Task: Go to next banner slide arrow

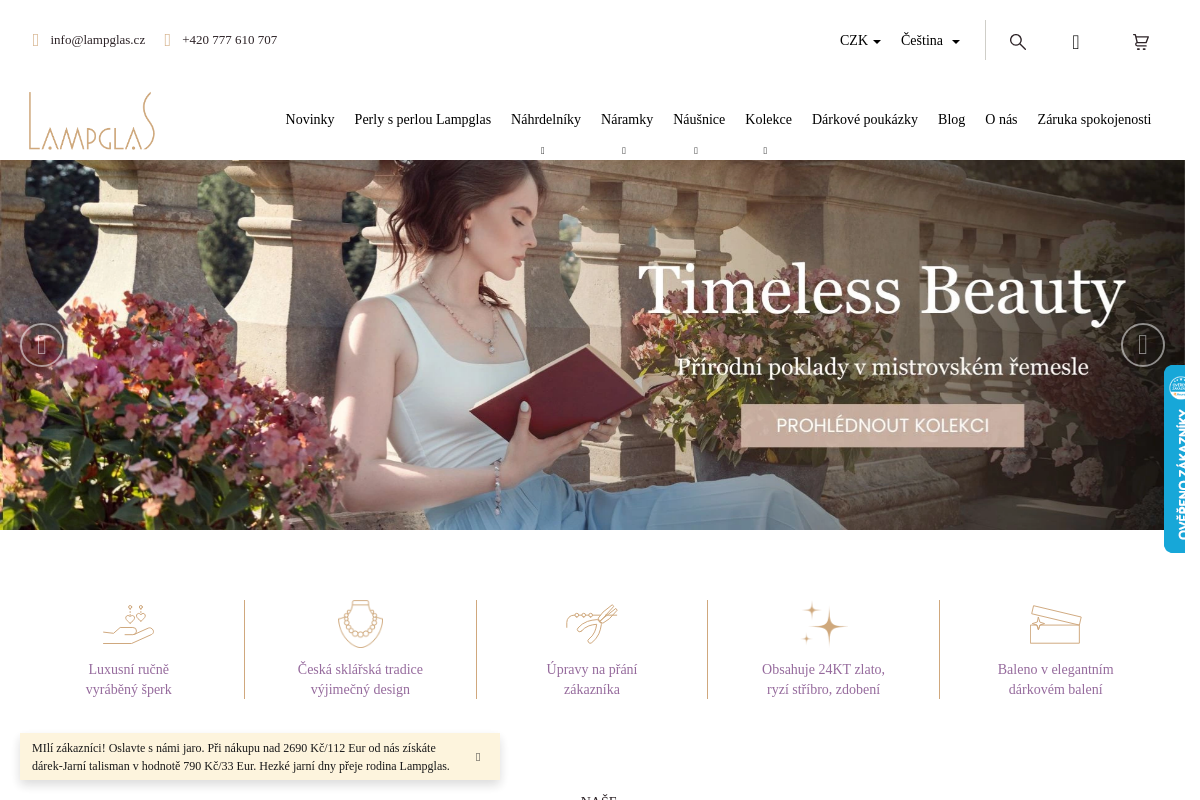Action: (1143, 345)
